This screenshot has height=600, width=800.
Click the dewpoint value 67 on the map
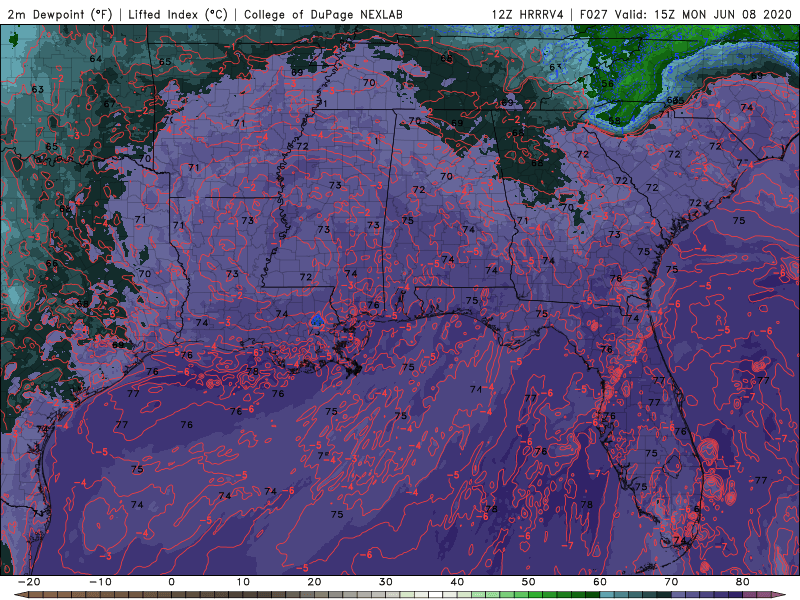point(109,104)
